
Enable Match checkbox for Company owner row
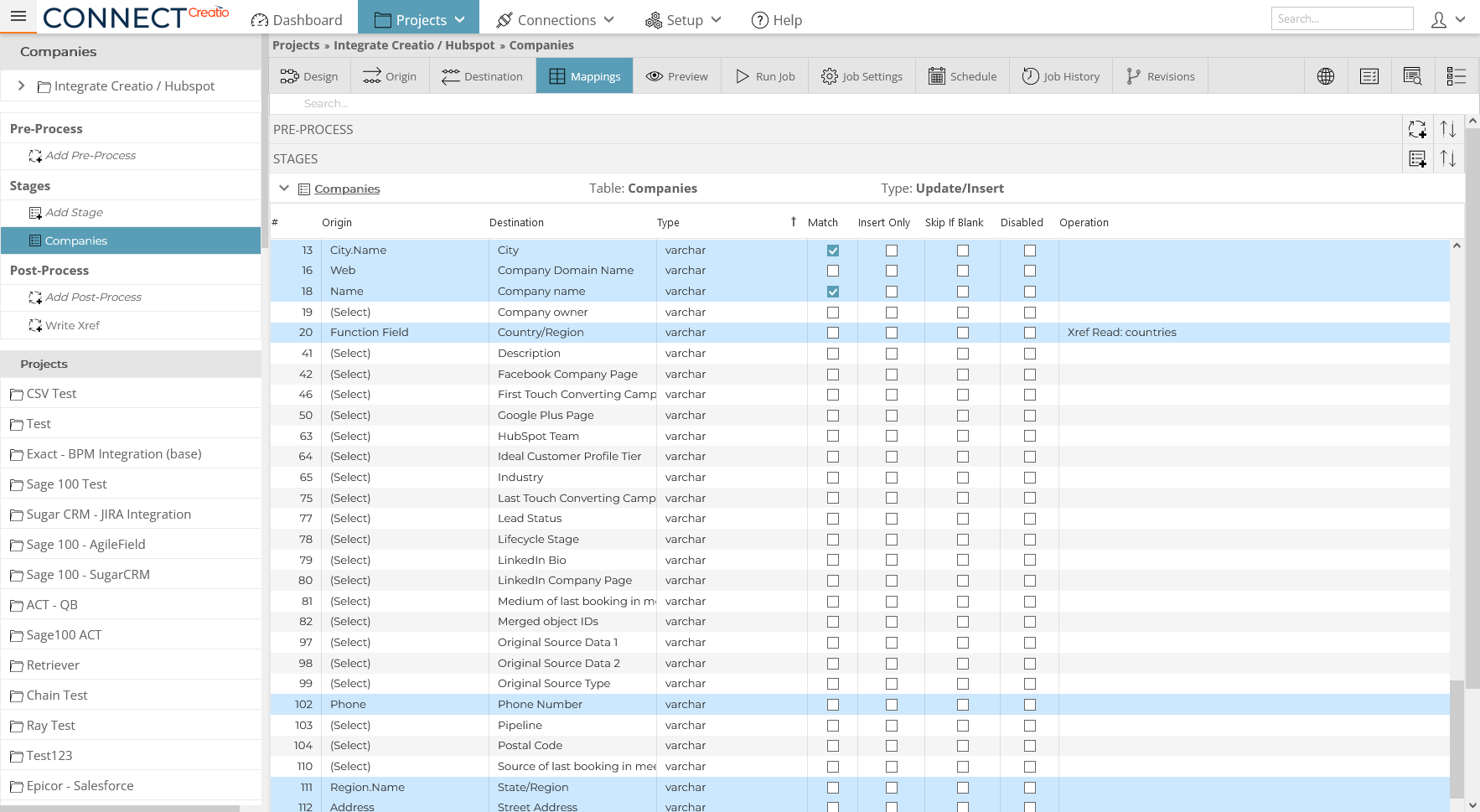pos(832,312)
